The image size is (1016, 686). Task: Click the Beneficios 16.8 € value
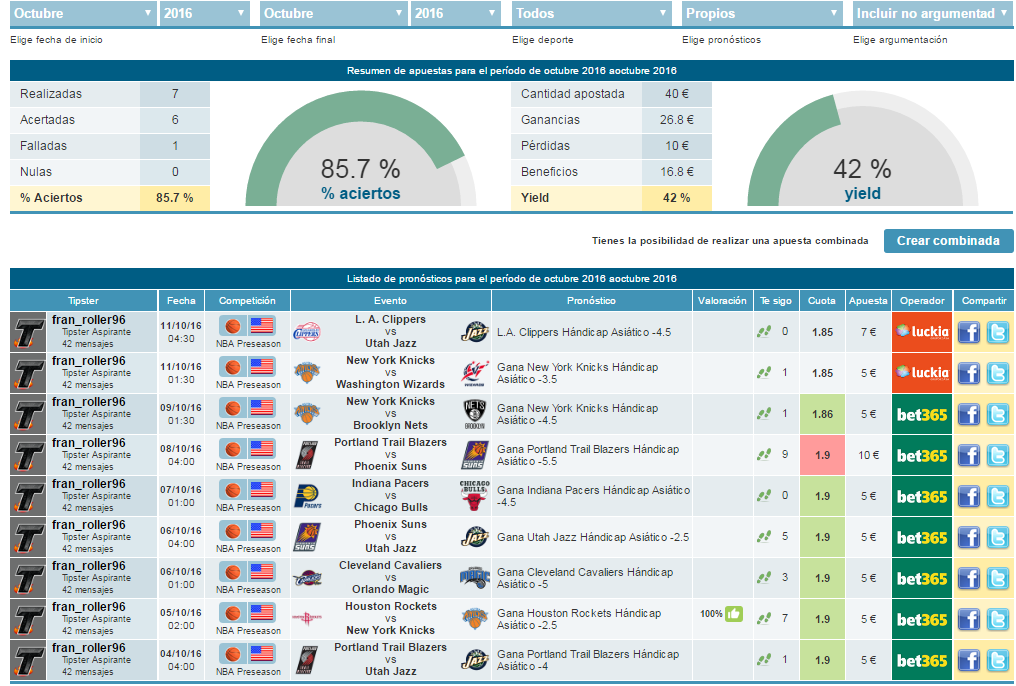point(676,172)
